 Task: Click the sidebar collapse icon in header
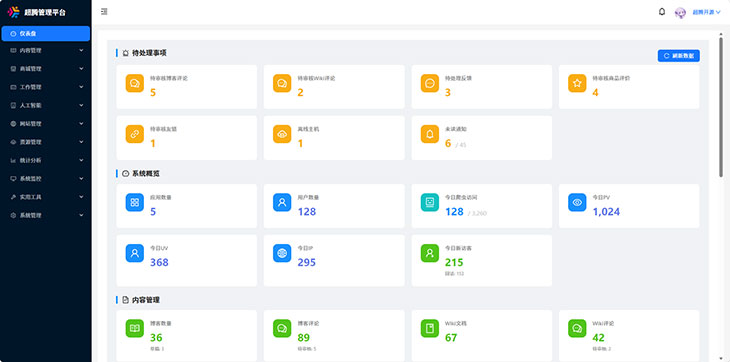point(104,12)
